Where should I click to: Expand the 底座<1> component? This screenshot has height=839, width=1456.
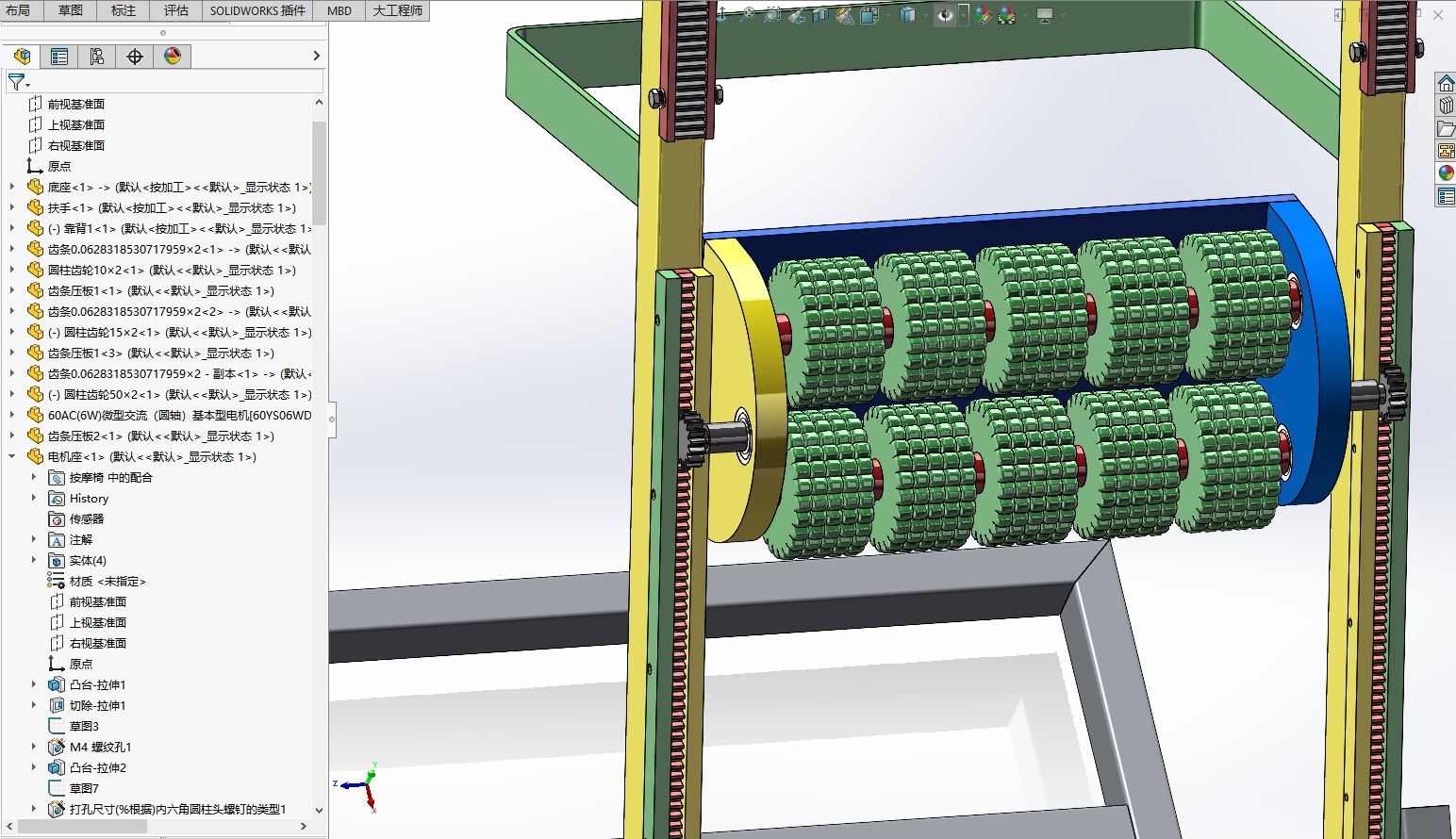coord(12,187)
